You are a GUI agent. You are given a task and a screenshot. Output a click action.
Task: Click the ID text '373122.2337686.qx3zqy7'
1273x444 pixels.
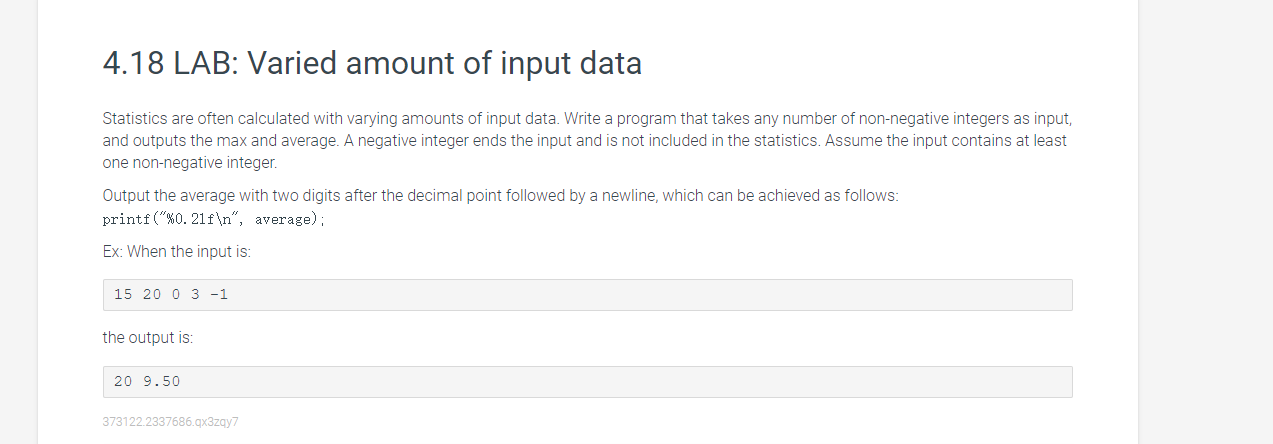click(170, 422)
